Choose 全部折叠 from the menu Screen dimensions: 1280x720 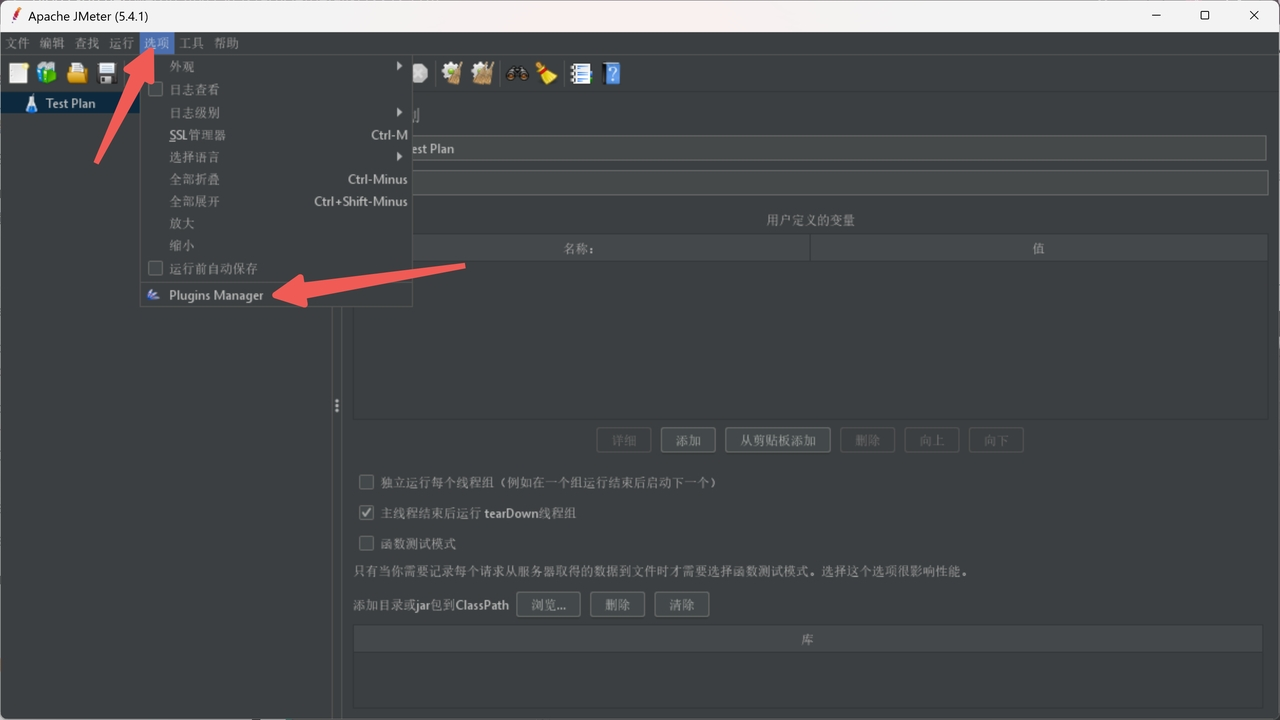tap(276, 179)
